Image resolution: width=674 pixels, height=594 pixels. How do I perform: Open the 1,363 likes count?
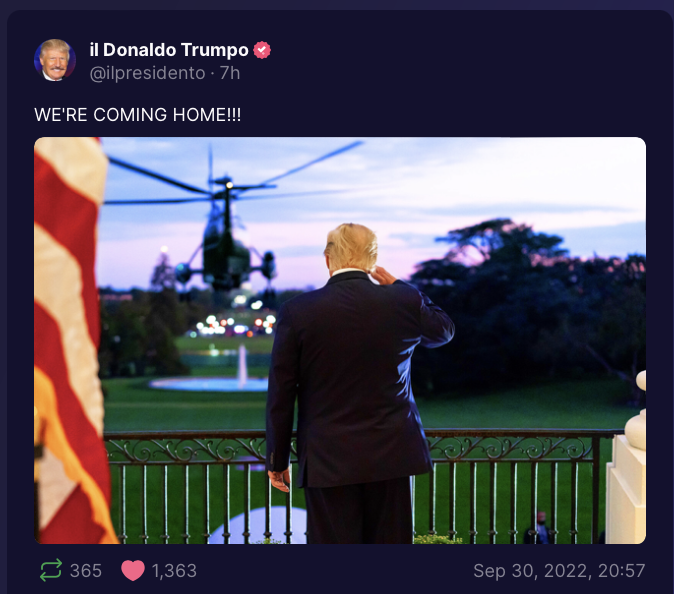pos(174,571)
